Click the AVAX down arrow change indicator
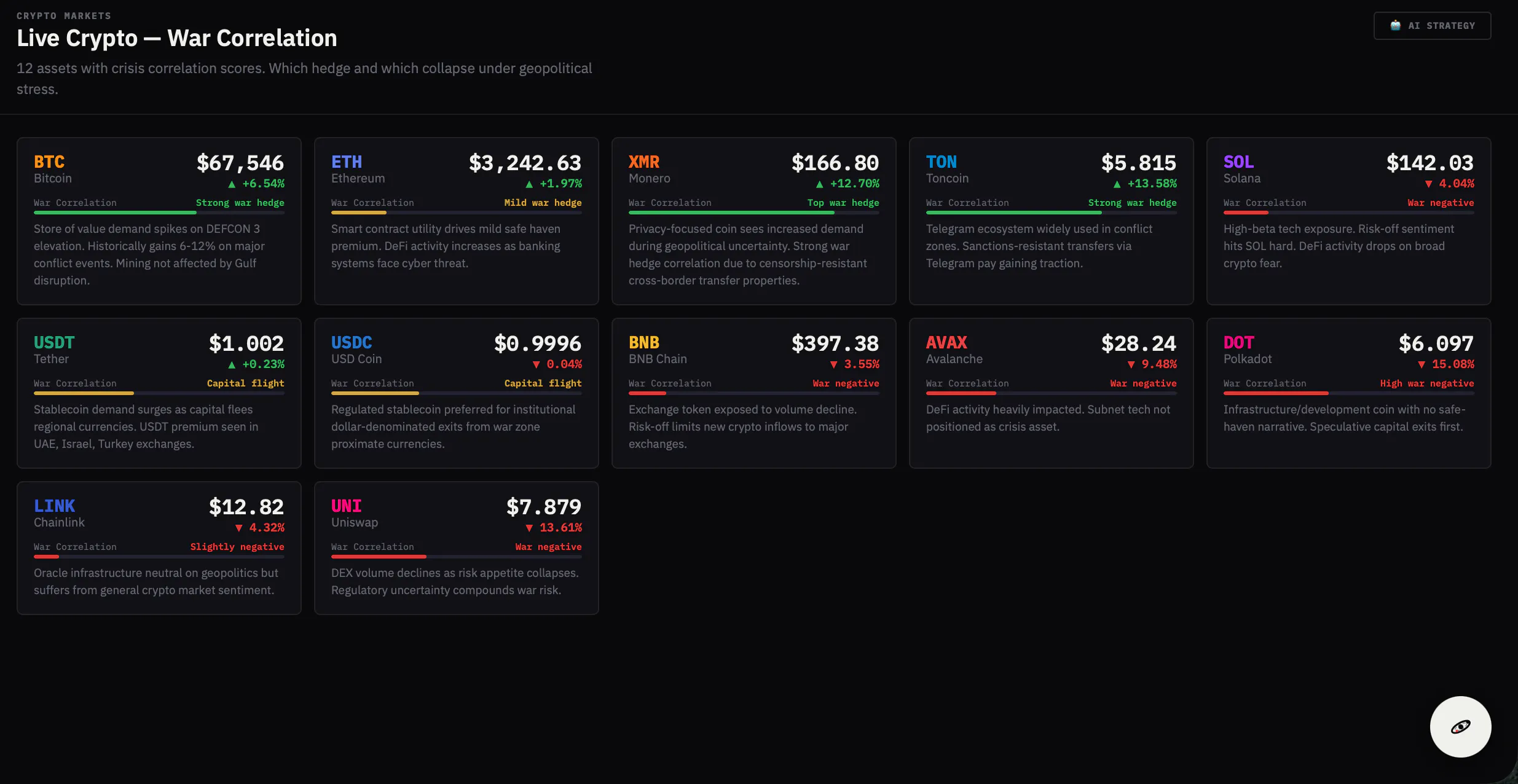The width and height of the screenshot is (1518, 784). click(1131, 364)
